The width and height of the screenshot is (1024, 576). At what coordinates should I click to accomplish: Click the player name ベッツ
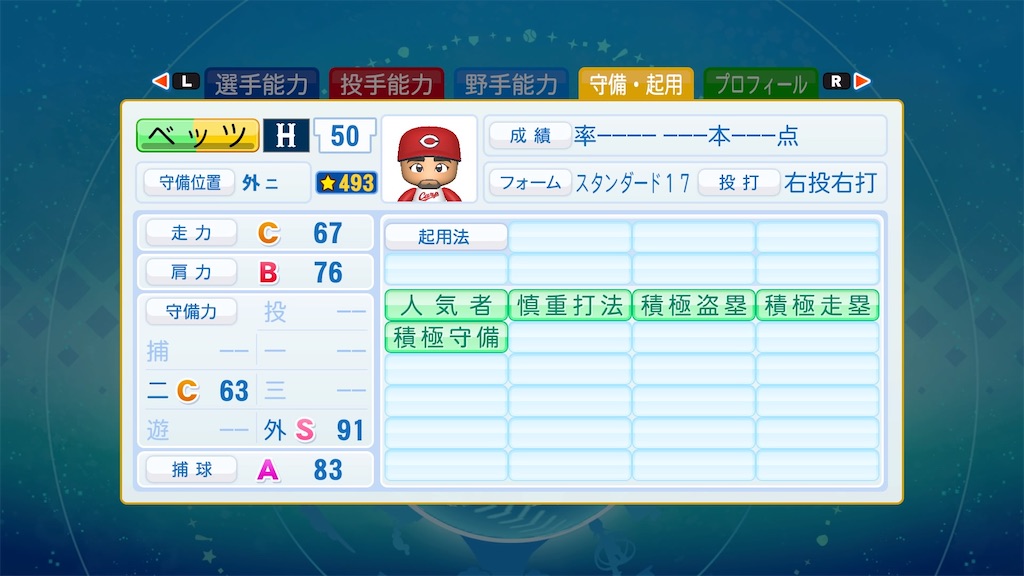coord(198,135)
